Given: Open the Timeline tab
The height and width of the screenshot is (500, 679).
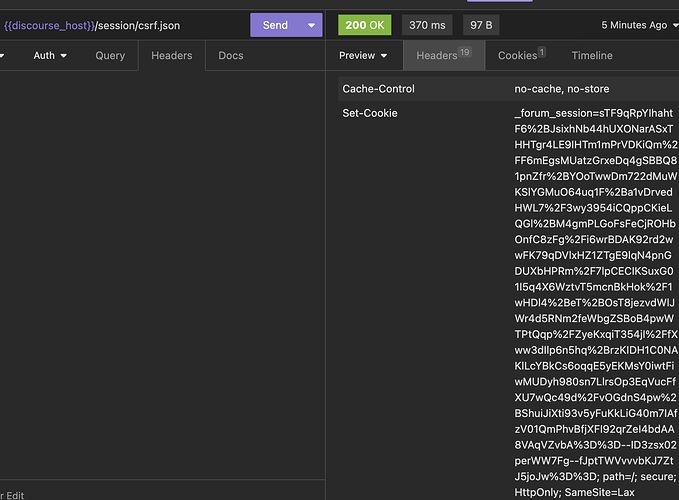Looking at the screenshot, I should (592, 55).
